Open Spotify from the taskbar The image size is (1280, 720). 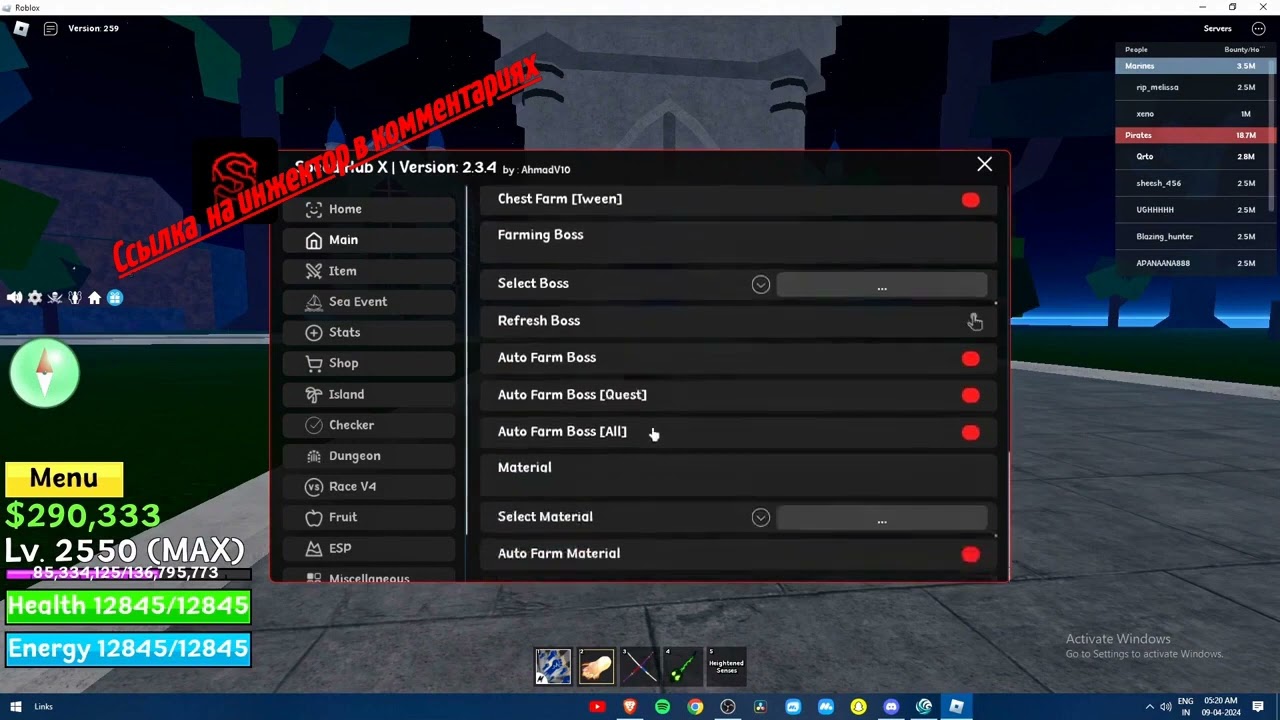pyautogui.click(x=662, y=707)
